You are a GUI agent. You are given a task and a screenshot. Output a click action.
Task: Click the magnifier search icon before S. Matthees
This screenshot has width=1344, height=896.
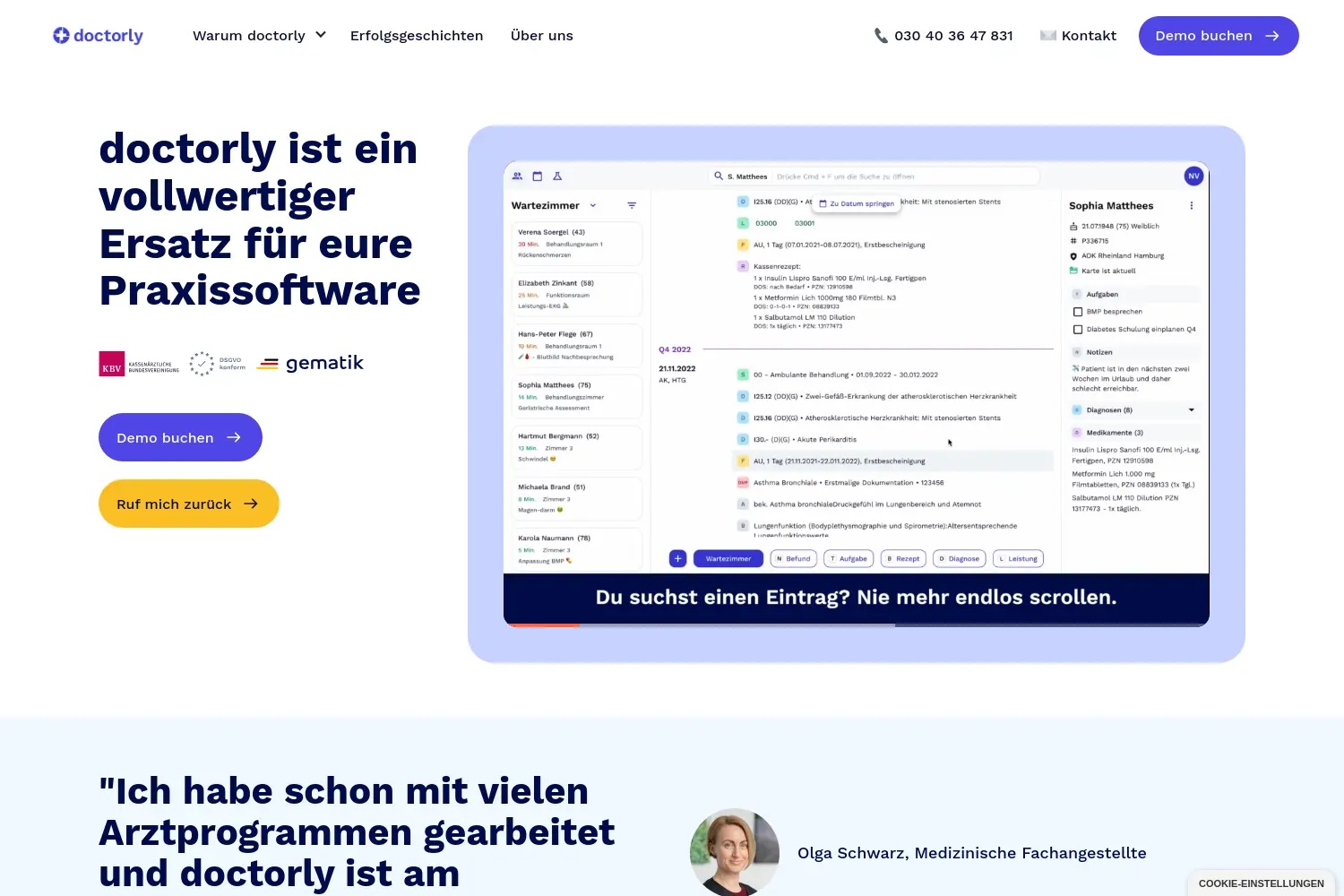coord(719,177)
